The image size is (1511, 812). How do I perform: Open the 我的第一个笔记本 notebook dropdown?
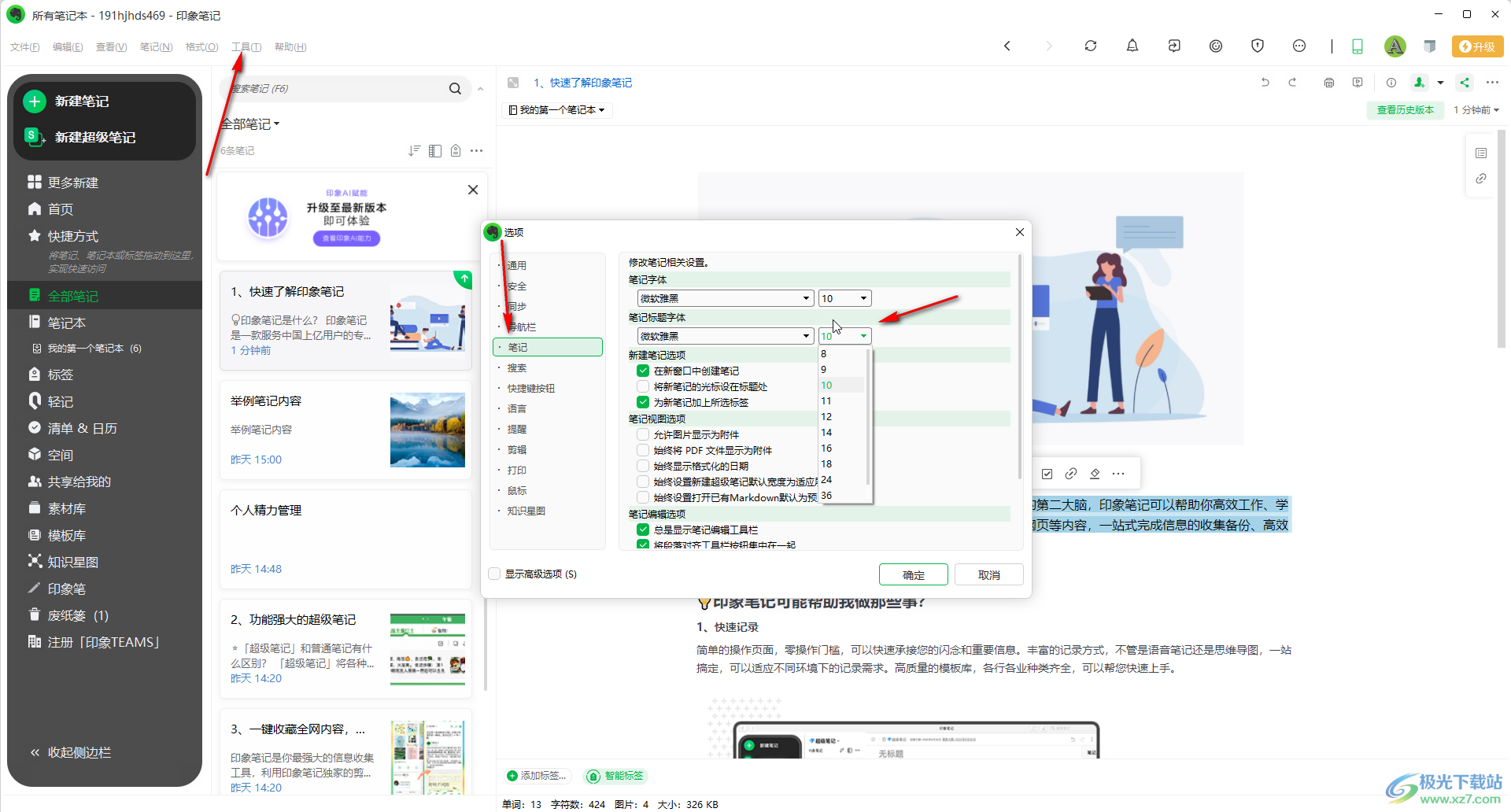click(x=557, y=110)
